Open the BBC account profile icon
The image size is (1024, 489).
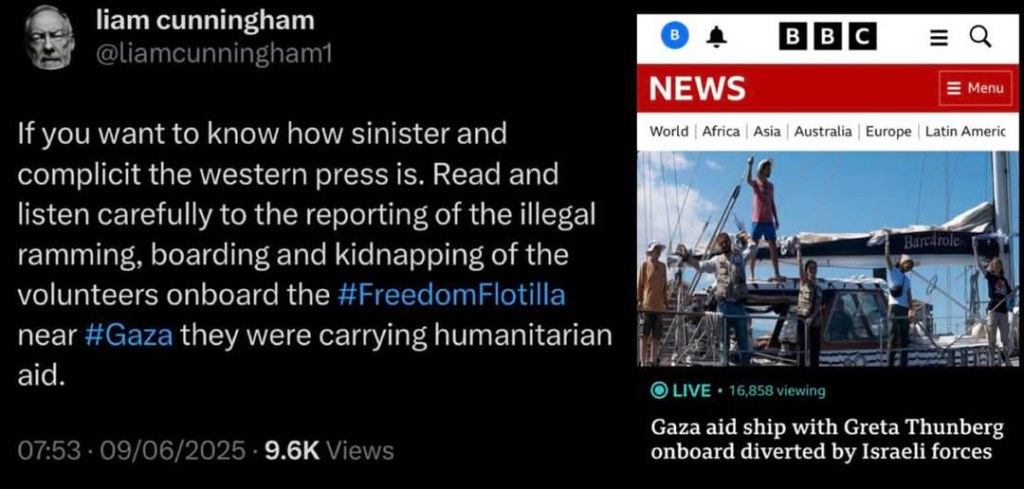(675, 37)
